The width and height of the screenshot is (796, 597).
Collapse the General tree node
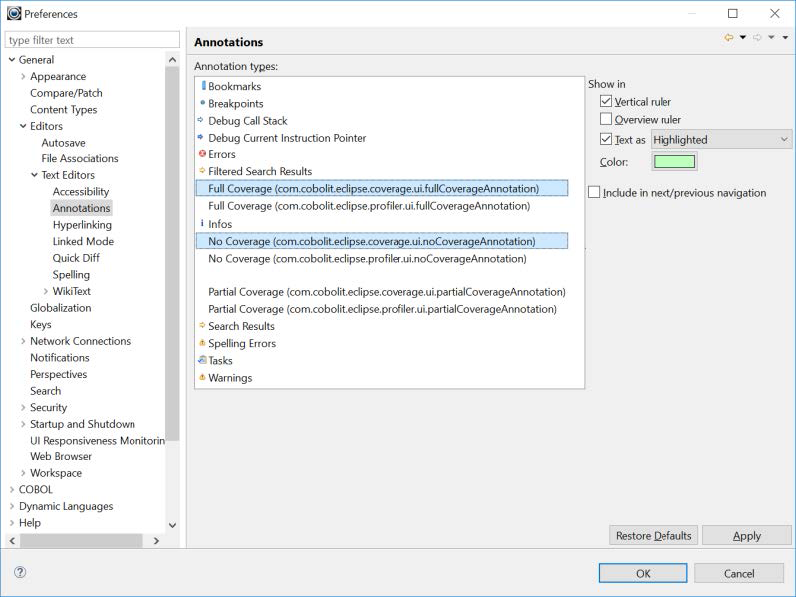pos(12,59)
